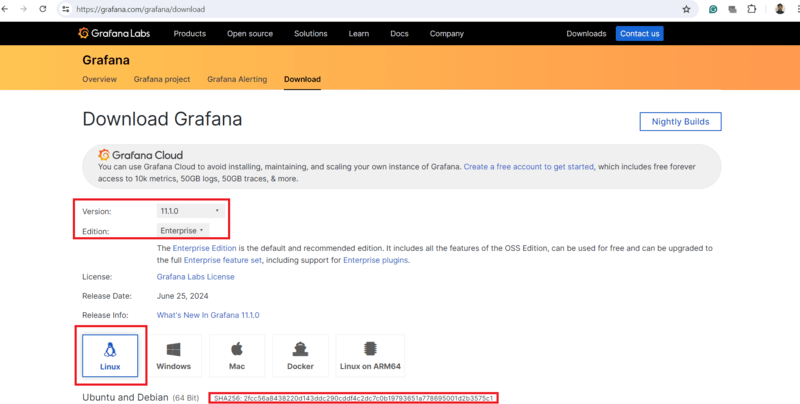800x404 pixels.
Task: Open site information icon in address bar
Action: (65, 9)
